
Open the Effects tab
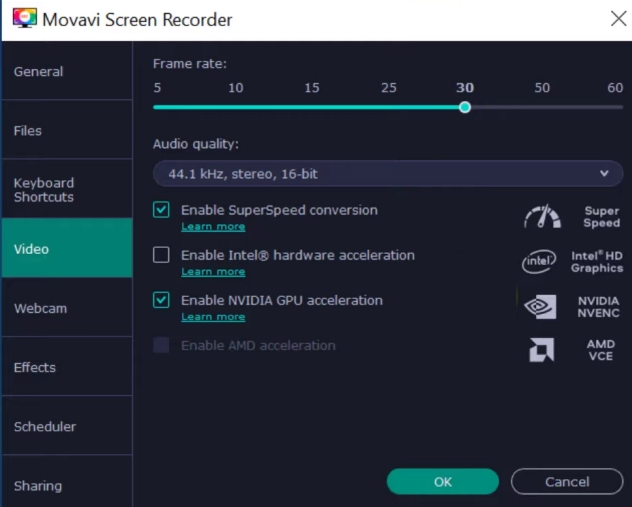(67, 368)
